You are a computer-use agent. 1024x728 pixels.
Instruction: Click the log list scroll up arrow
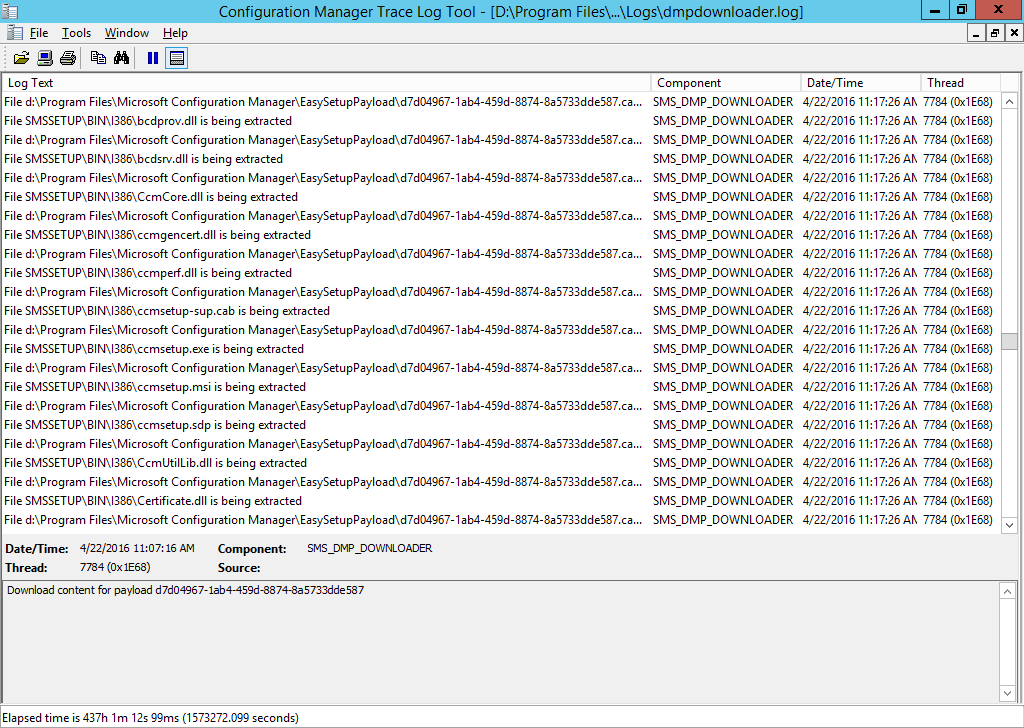(x=1009, y=101)
